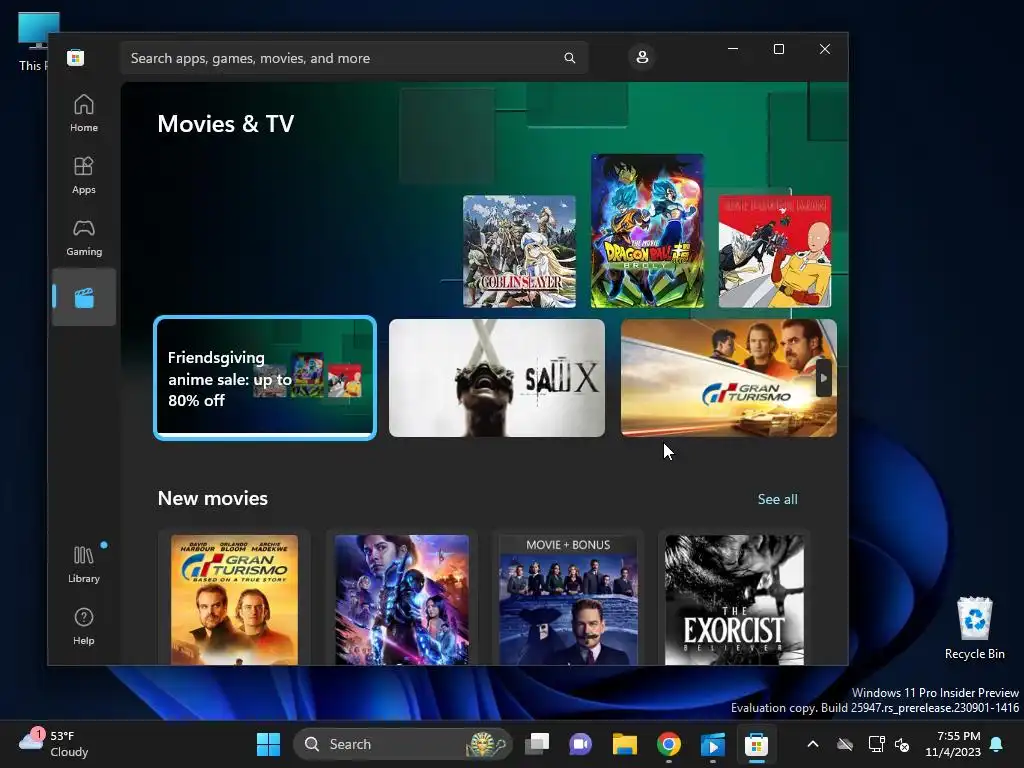This screenshot has width=1024, height=768.
Task: Click the Store search input field
Action: [x=354, y=58]
